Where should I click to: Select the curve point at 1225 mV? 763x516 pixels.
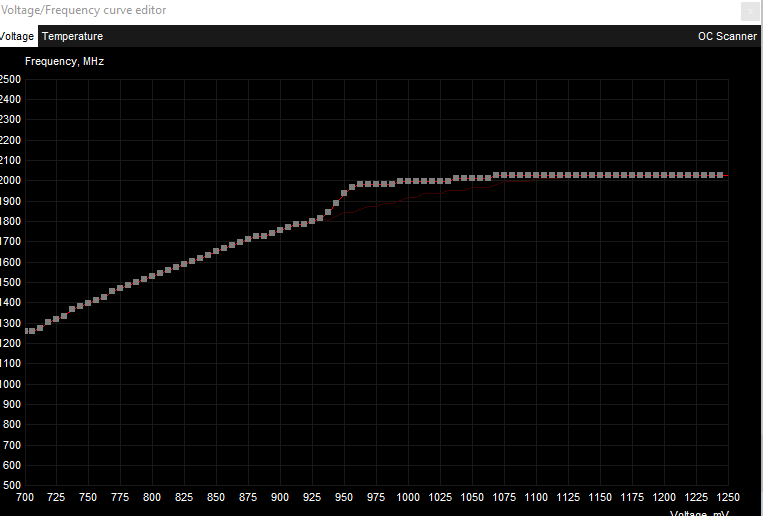point(696,175)
